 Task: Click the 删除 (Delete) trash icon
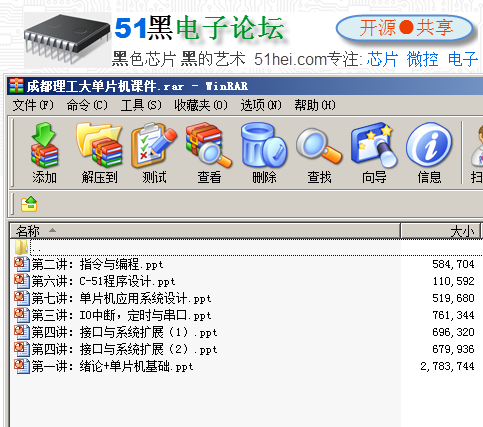point(264,153)
